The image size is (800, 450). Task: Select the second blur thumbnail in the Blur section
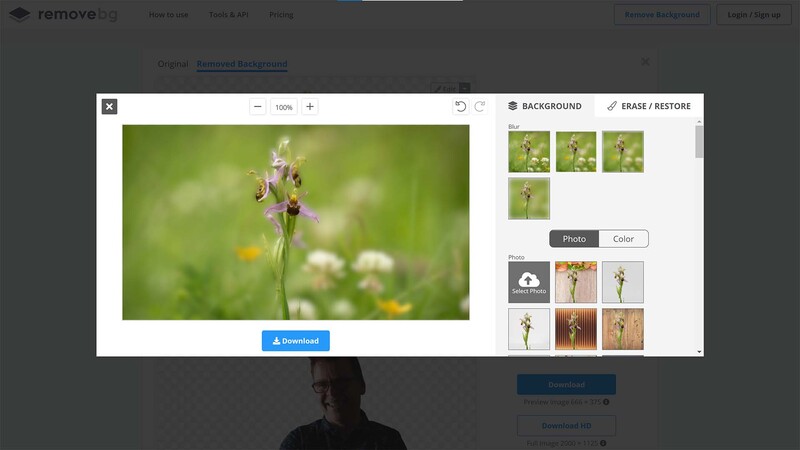(x=576, y=152)
